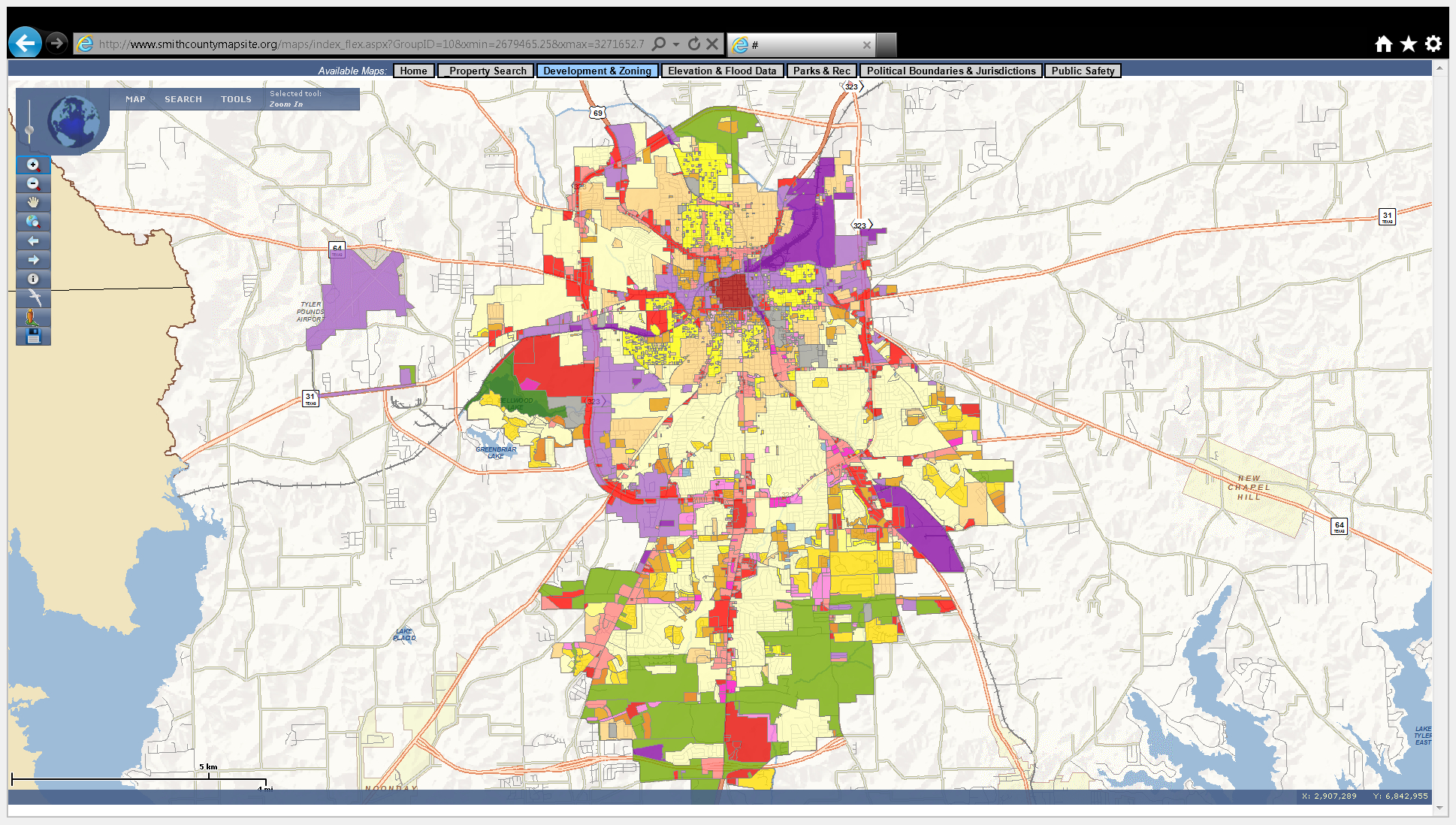The image size is (1456, 825).
Task: Expand the TOOLS menu
Action: pos(236,99)
